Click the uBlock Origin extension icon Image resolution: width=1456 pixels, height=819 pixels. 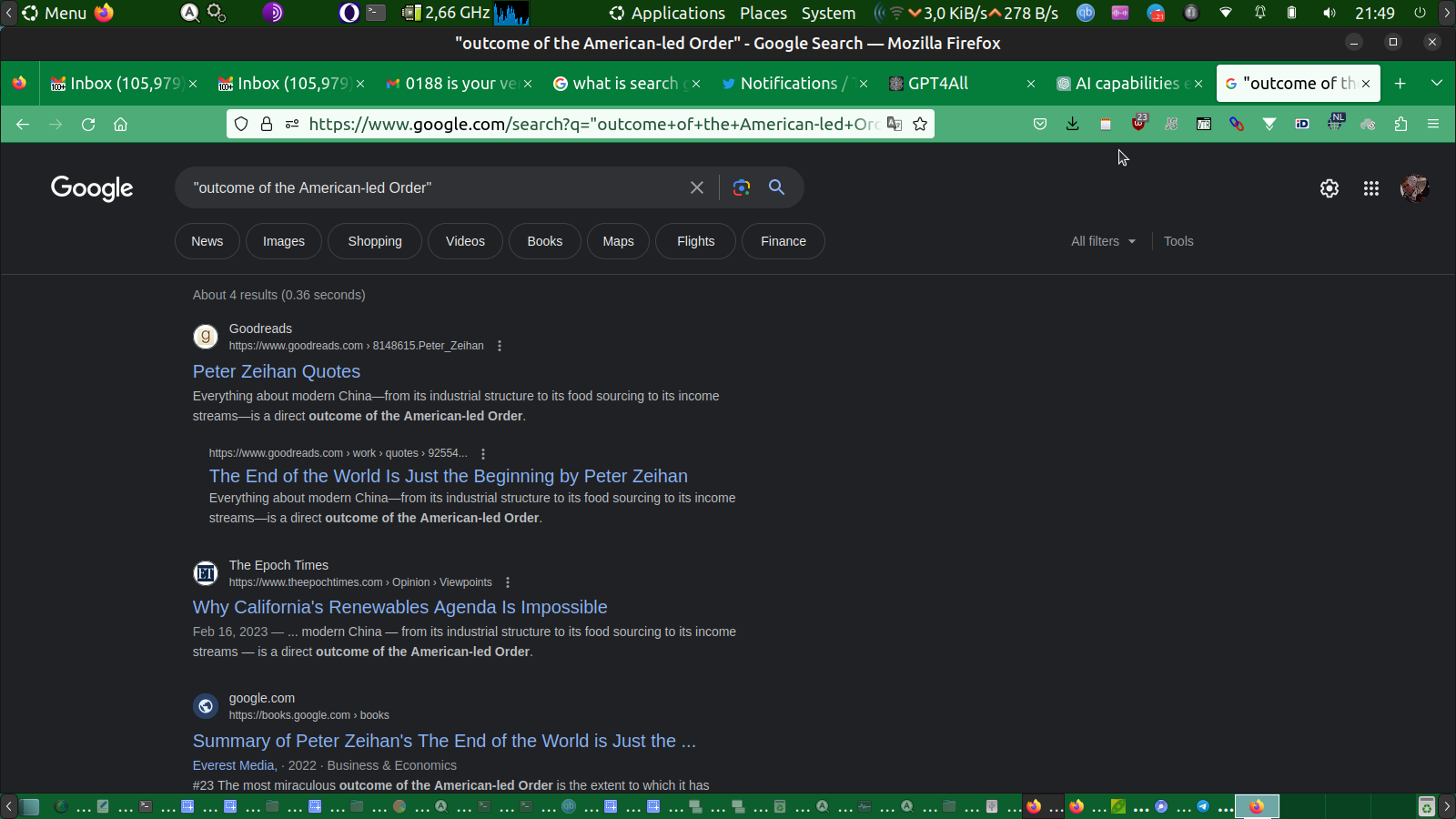pos(1138,123)
